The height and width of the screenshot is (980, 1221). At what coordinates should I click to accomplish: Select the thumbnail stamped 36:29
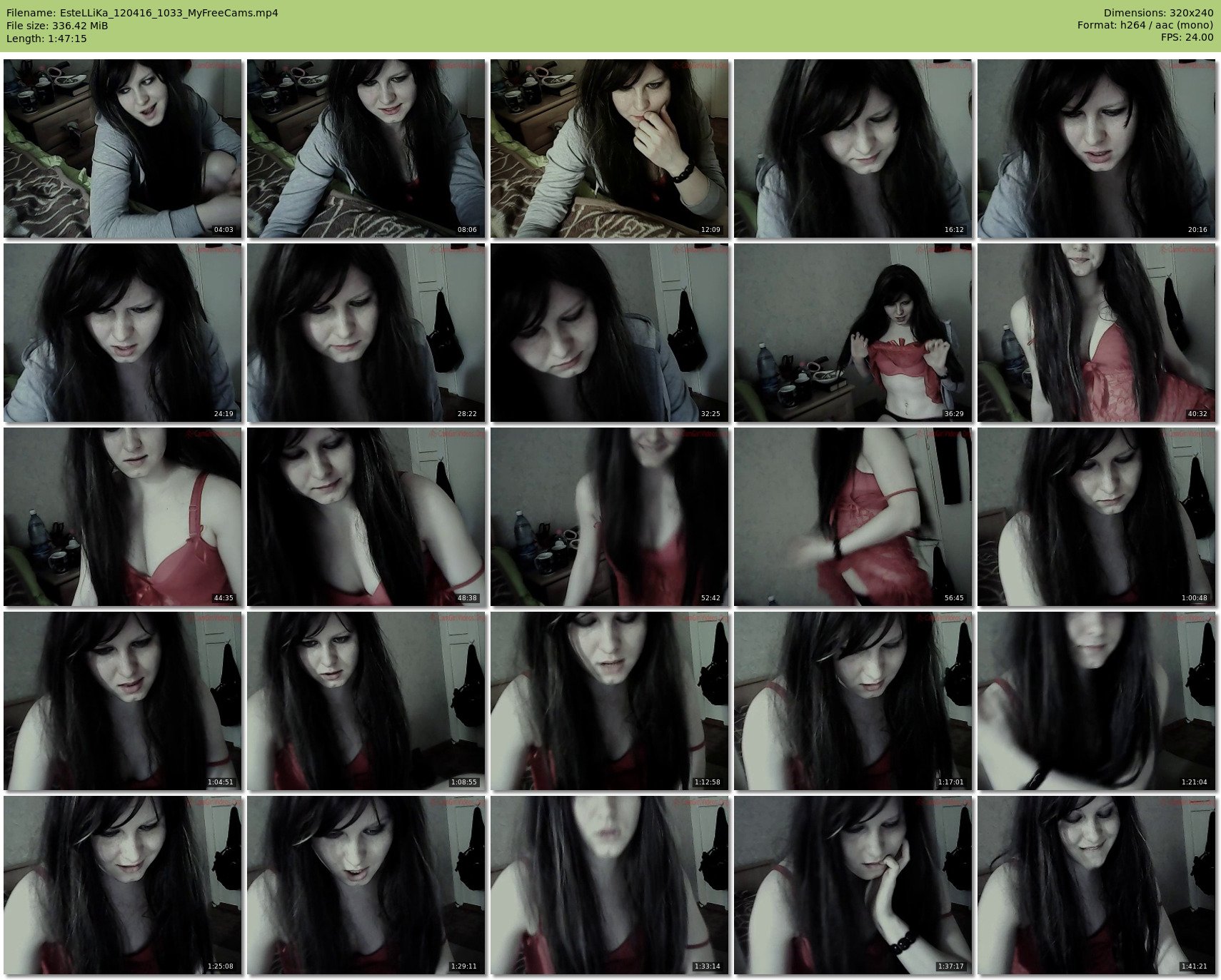[x=853, y=333]
